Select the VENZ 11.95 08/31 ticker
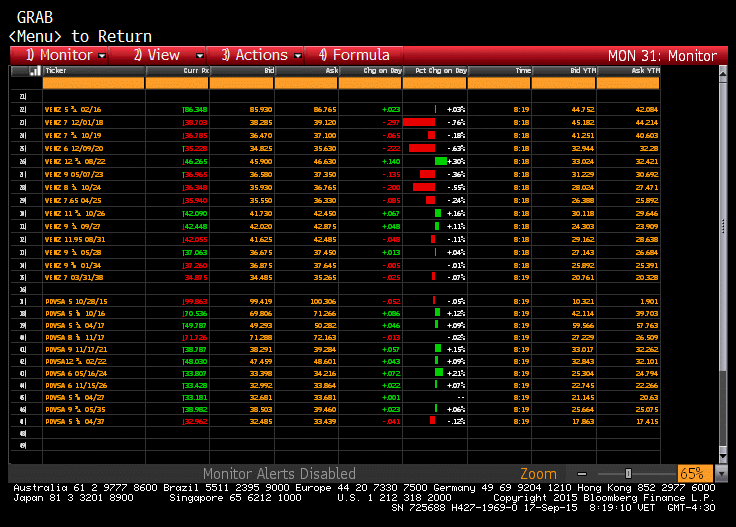 tap(75, 239)
